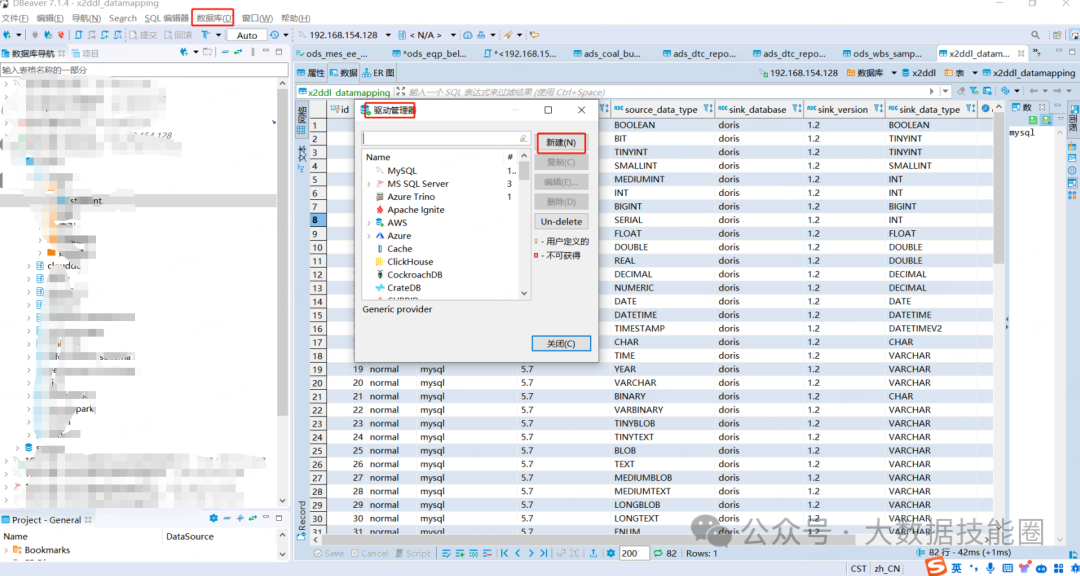Image resolution: width=1080 pixels, height=576 pixels.
Task: Click the 关闭(C) button in driver manager
Action: pos(561,343)
